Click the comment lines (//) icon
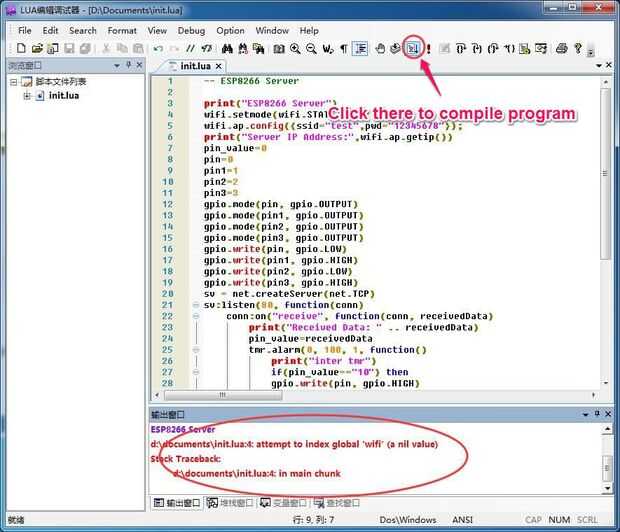The width and height of the screenshot is (620, 532). (x=190, y=49)
